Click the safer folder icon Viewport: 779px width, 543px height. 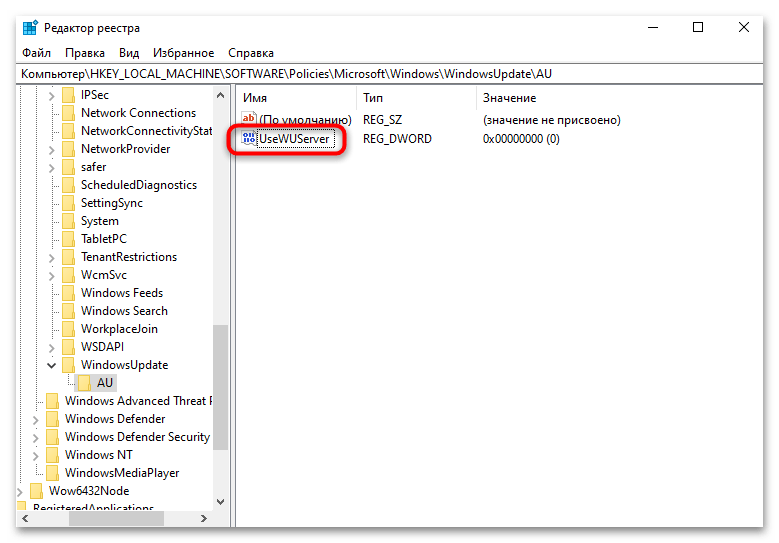click(69, 167)
